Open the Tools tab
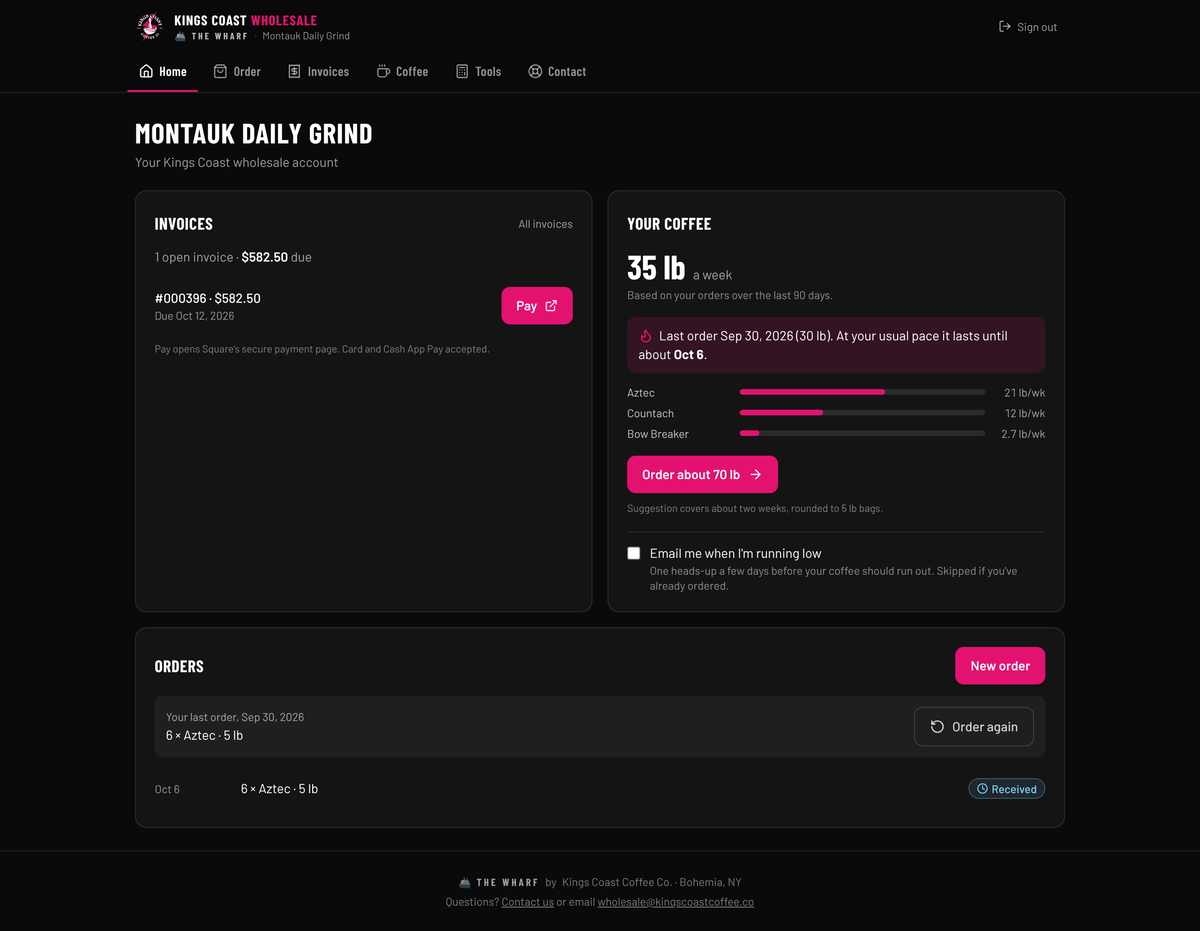1200x931 pixels. point(478,71)
